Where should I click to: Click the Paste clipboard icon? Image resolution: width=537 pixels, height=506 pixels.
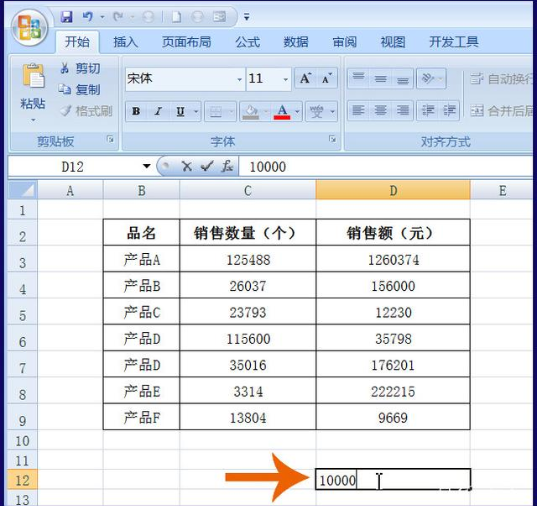[33, 76]
